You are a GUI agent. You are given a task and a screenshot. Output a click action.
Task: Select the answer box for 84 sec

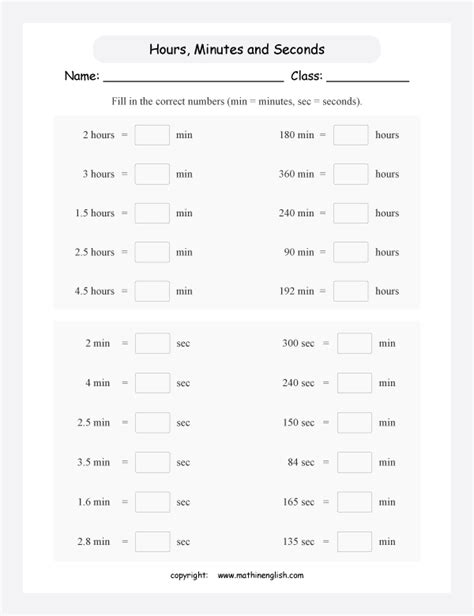point(354,462)
